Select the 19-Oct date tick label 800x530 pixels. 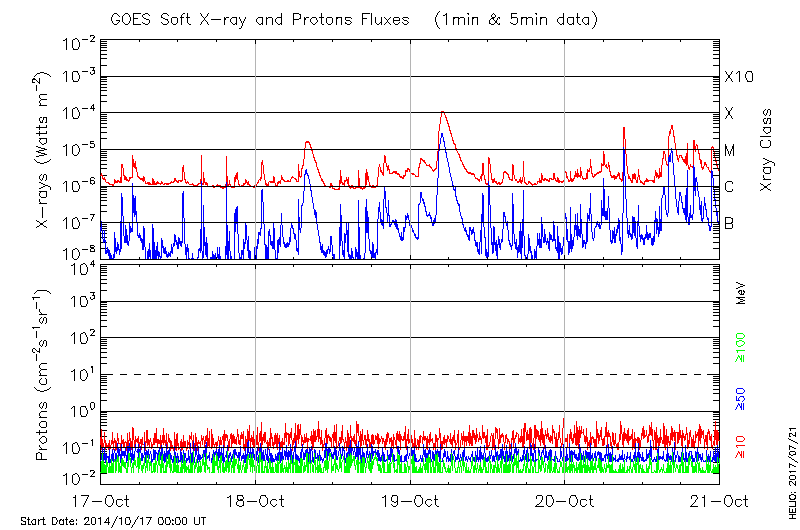coord(410,501)
